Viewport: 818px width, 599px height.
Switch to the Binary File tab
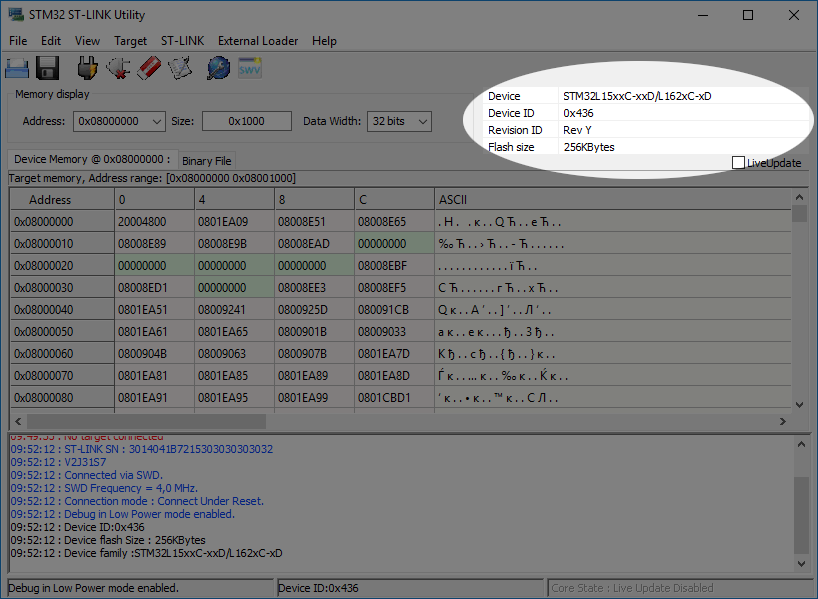pos(207,161)
